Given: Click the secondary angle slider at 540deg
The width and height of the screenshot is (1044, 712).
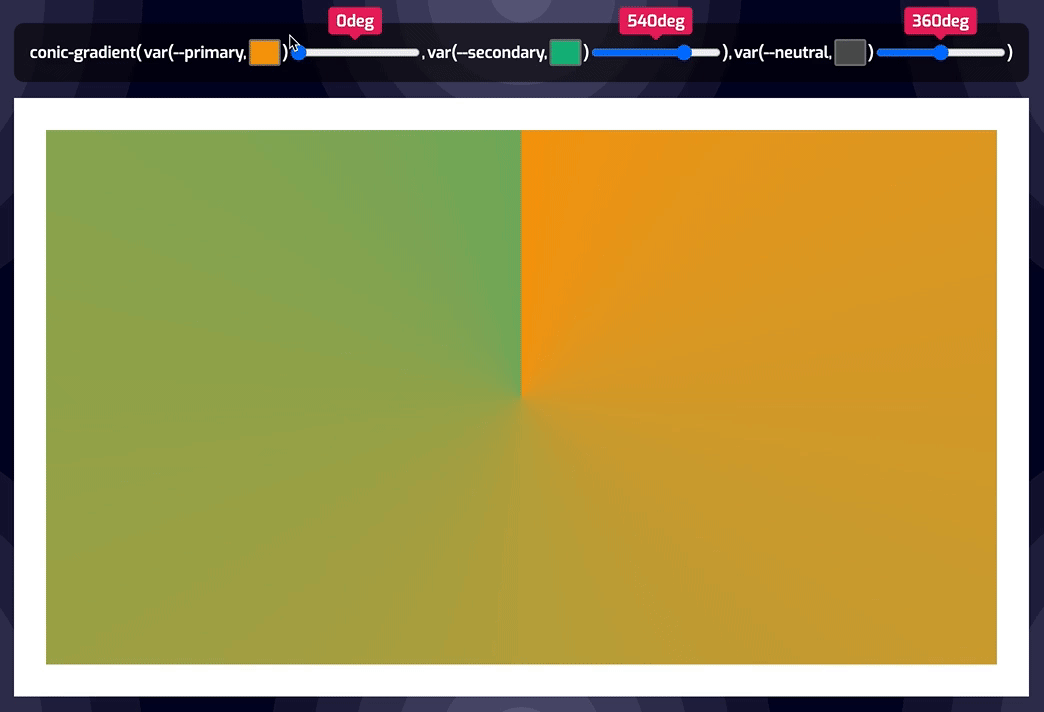Looking at the screenshot, I should point(656,53).
